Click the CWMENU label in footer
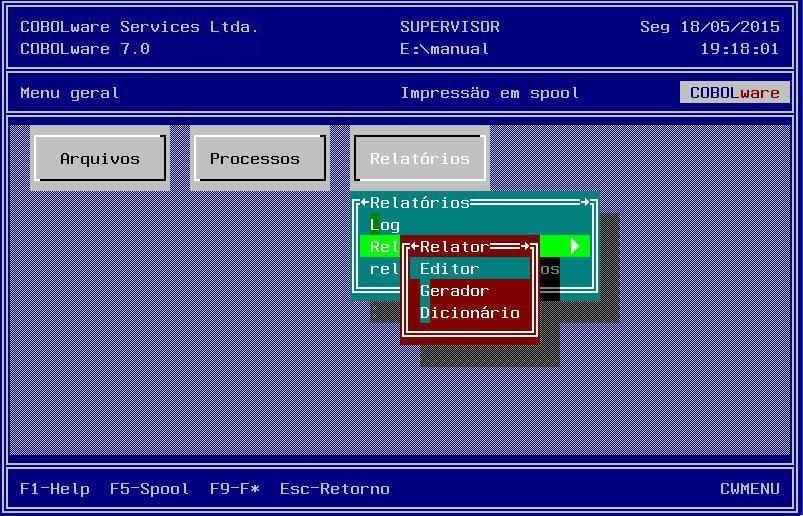The image size is (803, 516). click(x=750, y=488)
